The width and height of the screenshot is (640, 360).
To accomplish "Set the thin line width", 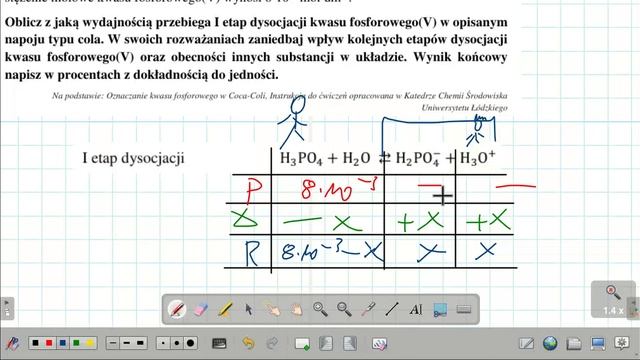I will (113, 343).
